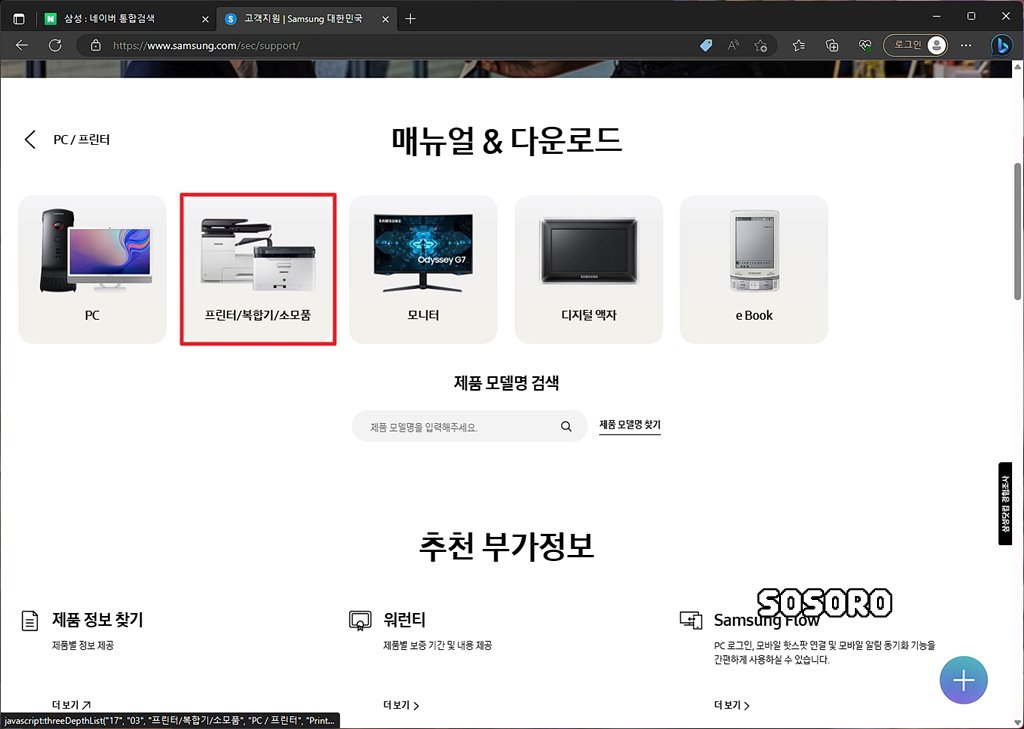Activate the read aloud icon
This screenshot has height=729, width=1024.
pyautogui.click(x=733, y=46)
